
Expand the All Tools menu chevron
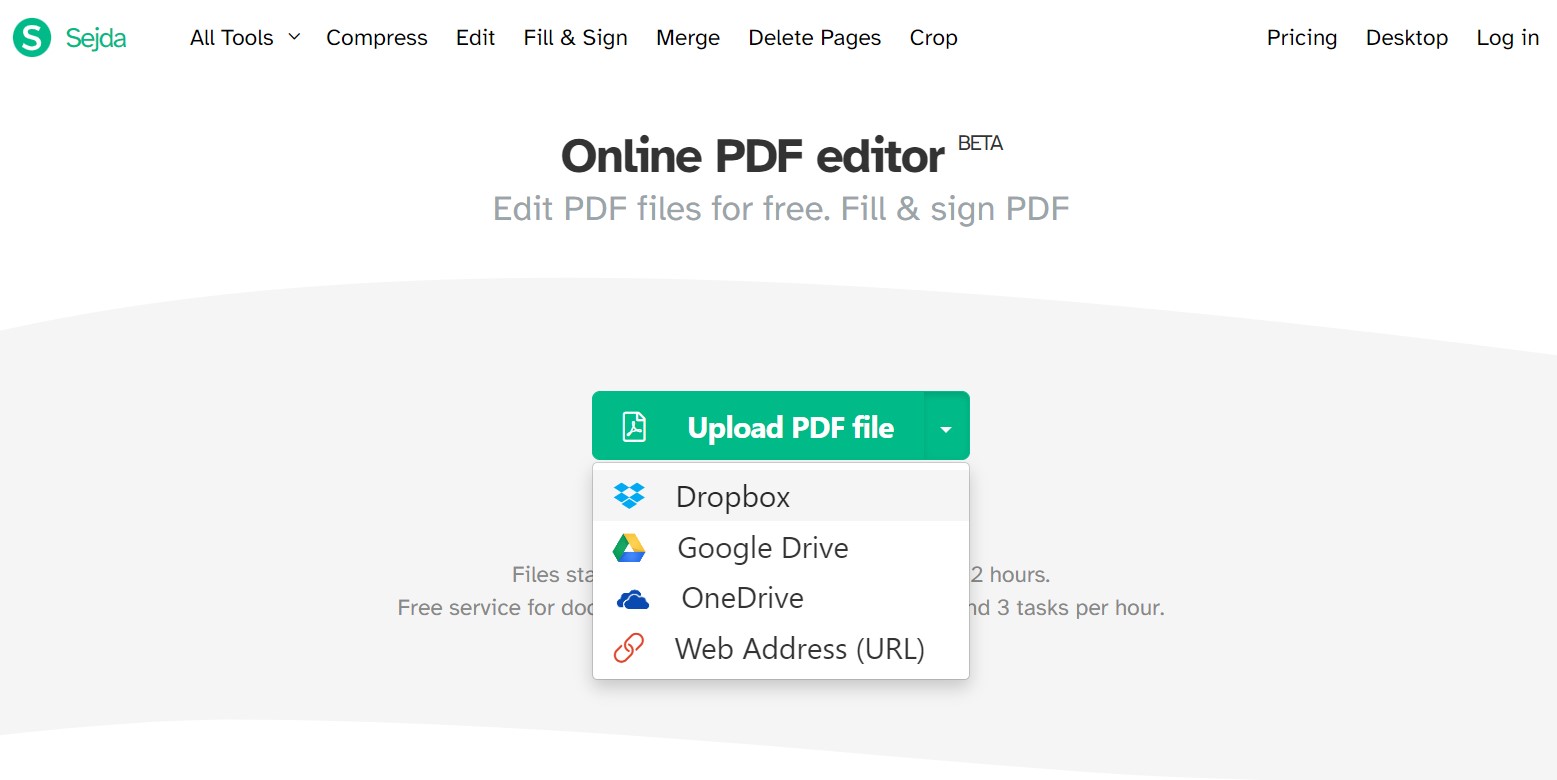(x=294, y=37)
